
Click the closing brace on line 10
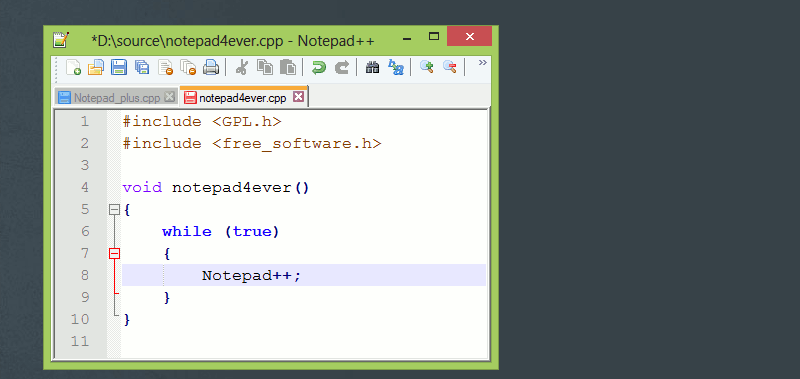[x=127, y=319]
